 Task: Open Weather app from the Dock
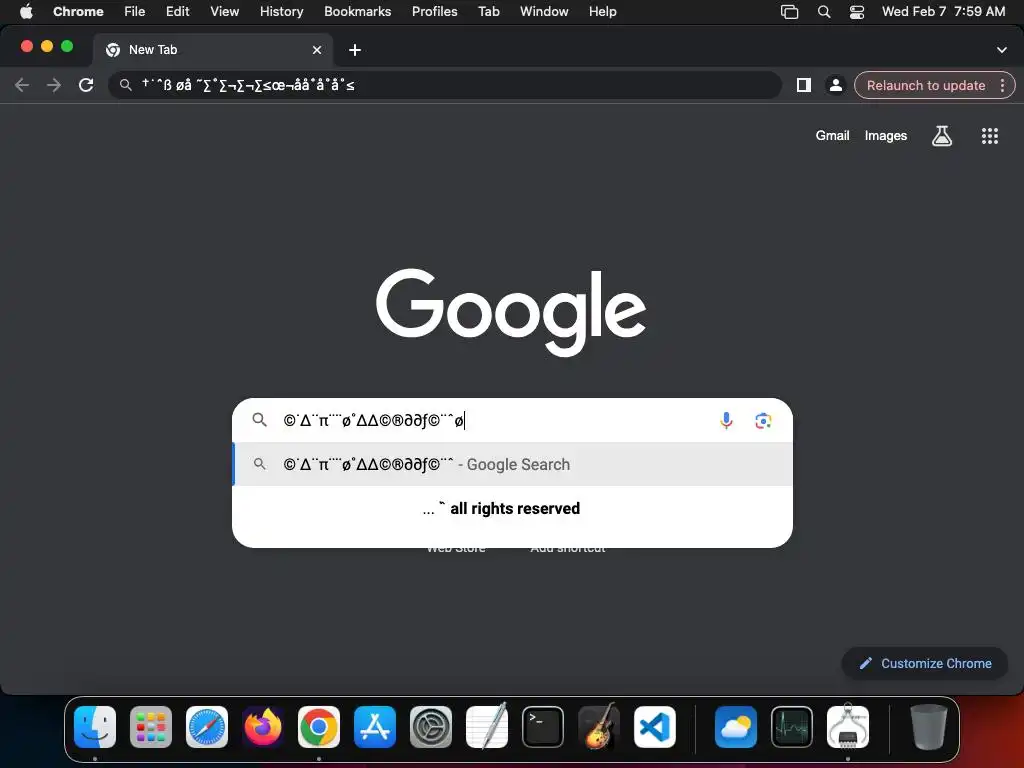click(x=736, y=727)
